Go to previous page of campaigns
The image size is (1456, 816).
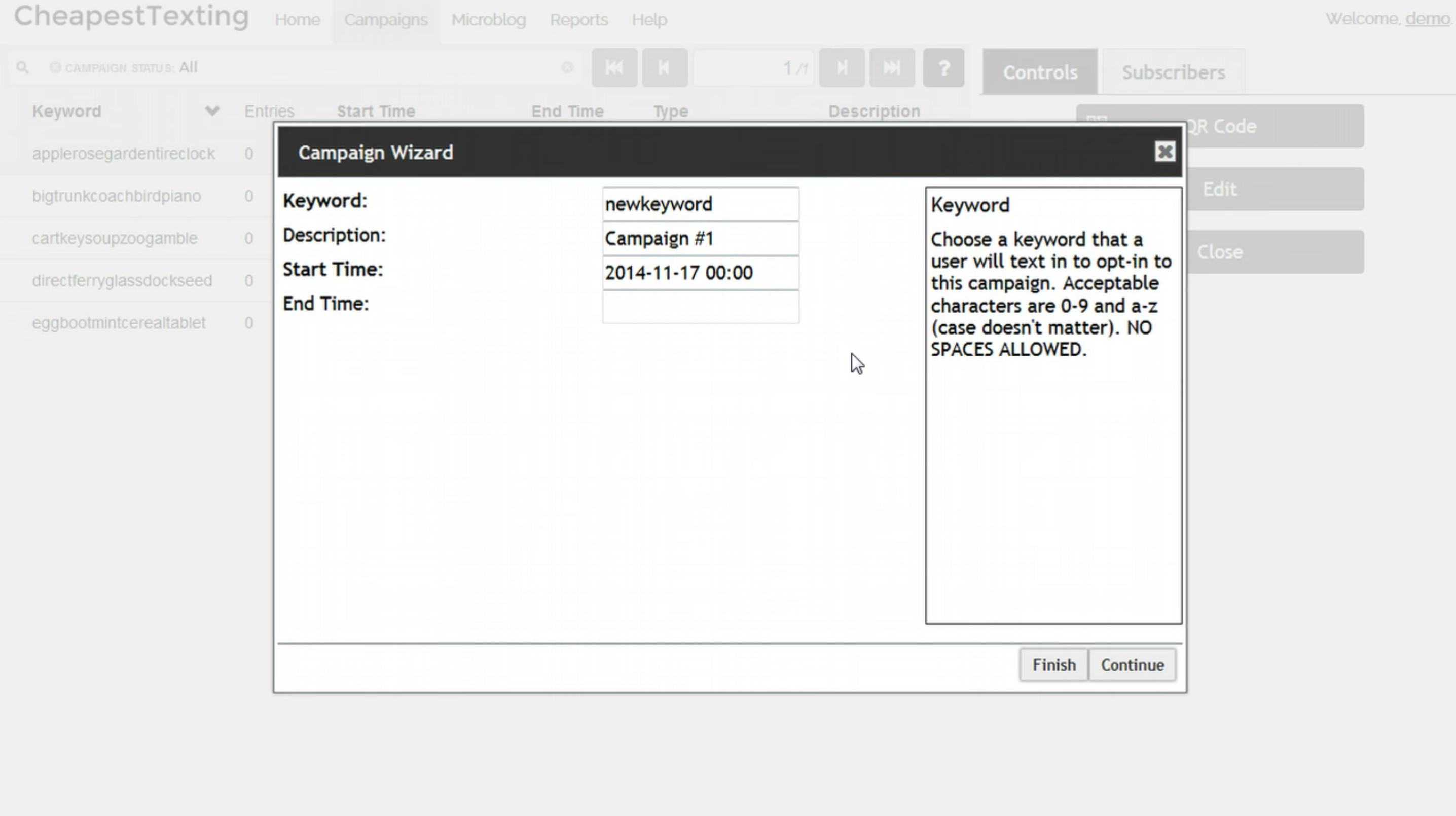(x=664, y=68)
